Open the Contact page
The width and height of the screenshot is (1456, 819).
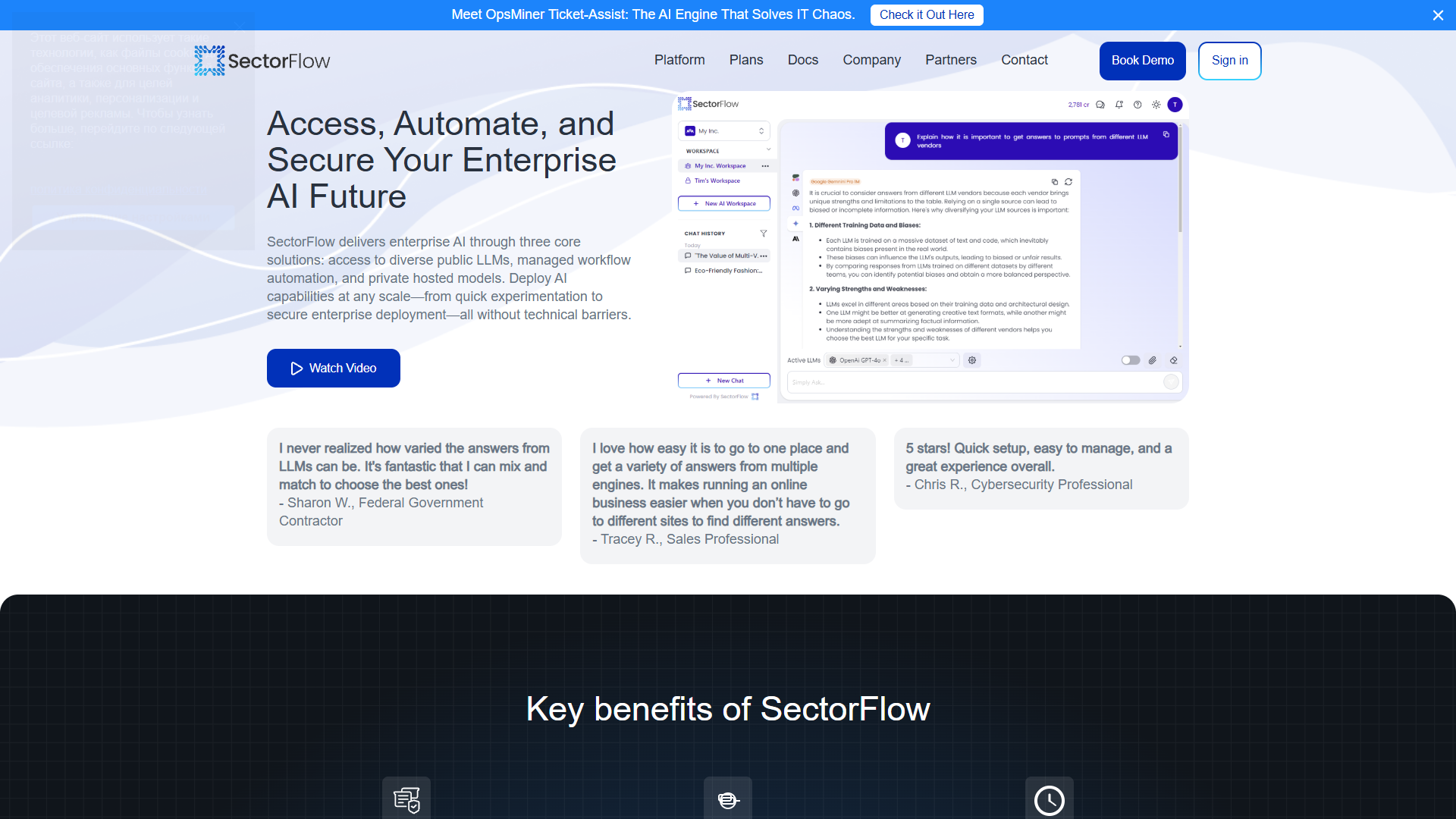(1025, 60)
